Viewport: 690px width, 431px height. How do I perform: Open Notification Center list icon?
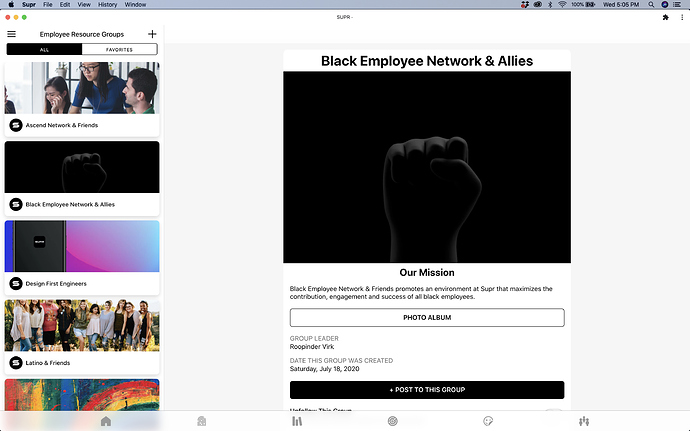tap(677, 4)
